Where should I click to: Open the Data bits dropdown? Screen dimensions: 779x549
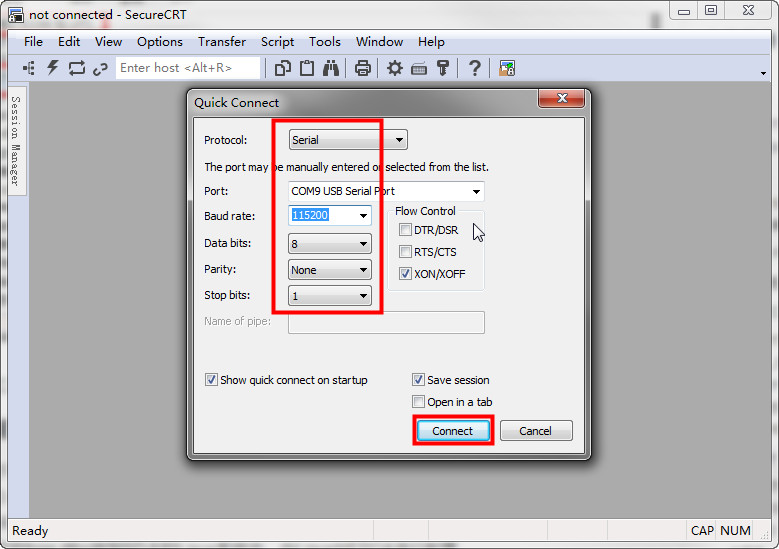tap(330, 244)
